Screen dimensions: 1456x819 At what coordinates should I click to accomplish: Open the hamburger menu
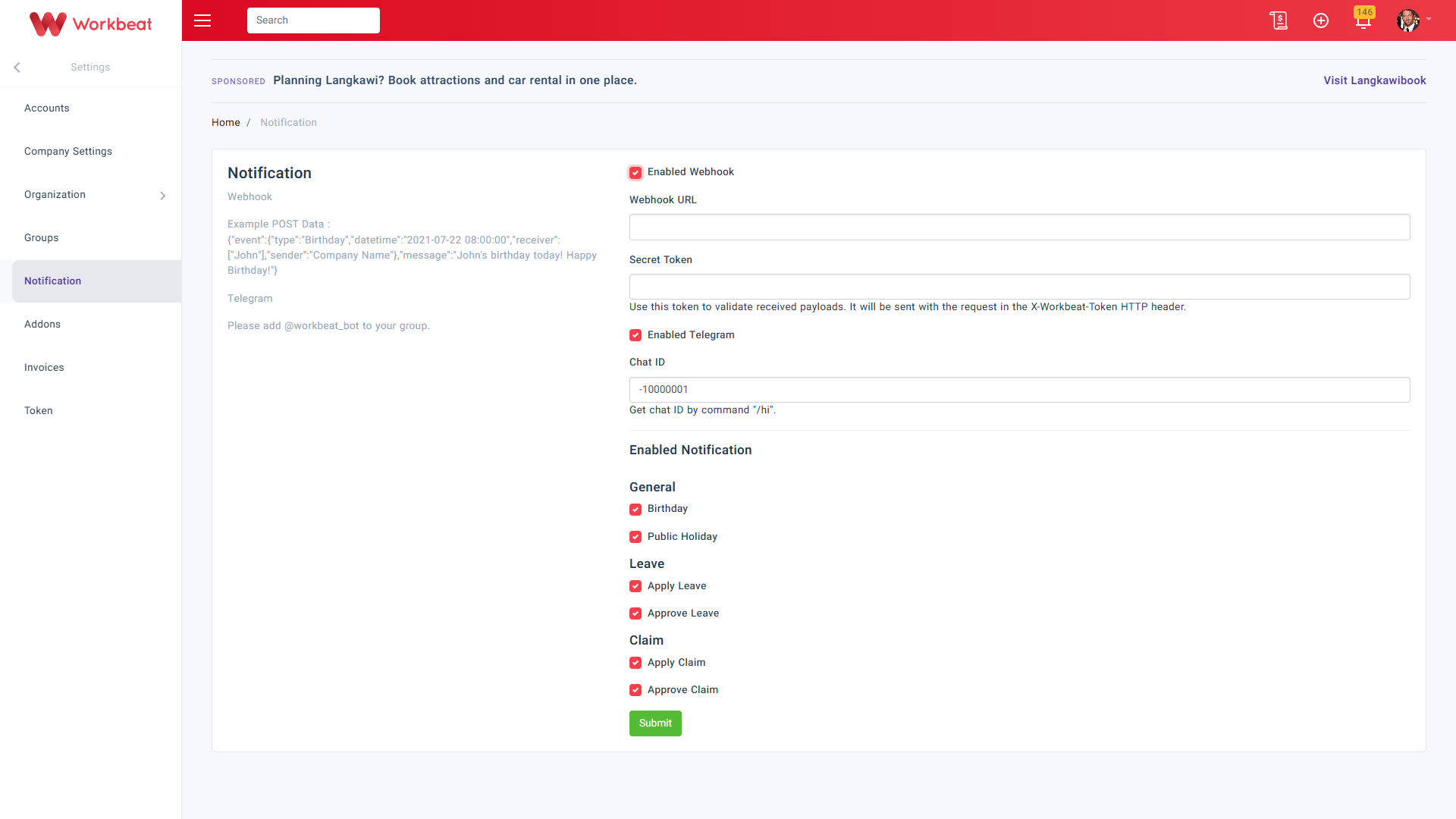pos(202,20)
